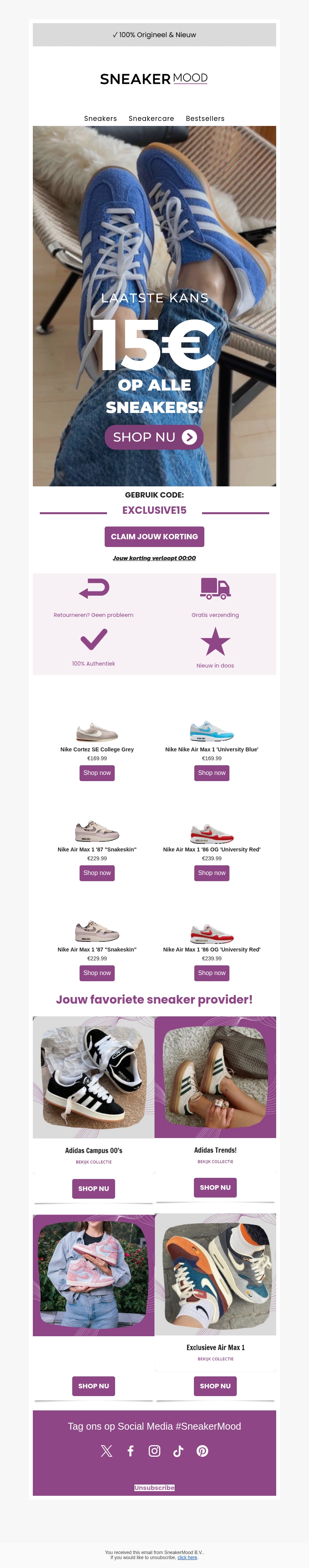Open the Sneakers navigation item
Viewport: 309px width, 1568px height.
point(100,119)
